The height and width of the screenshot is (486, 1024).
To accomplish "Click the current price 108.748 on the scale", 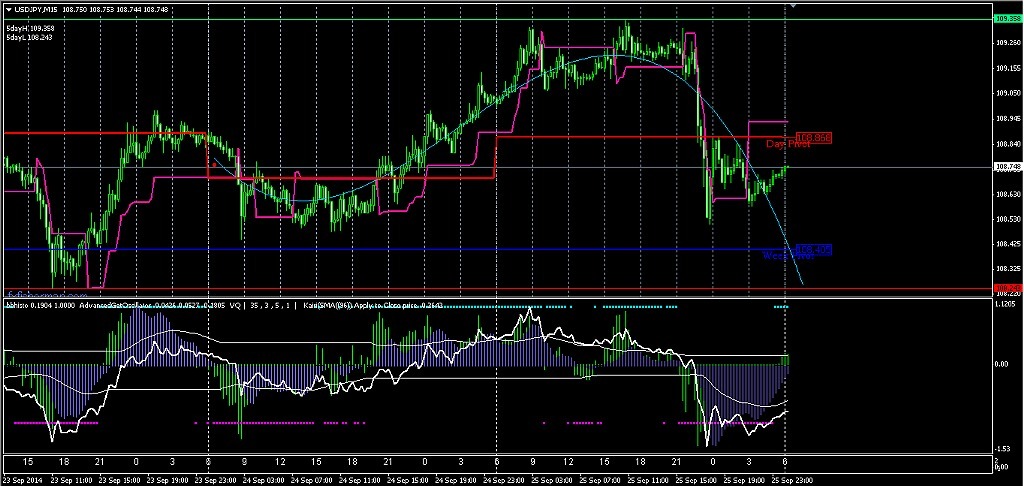I will click(1008, 167).
